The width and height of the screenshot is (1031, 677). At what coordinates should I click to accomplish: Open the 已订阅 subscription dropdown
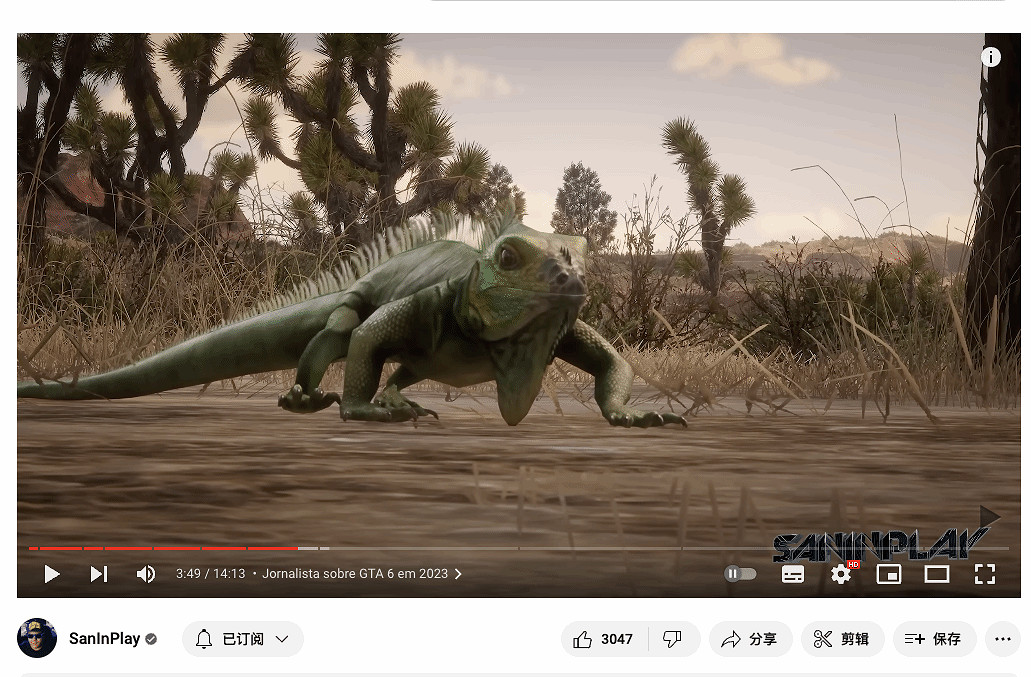pos(243,639)
